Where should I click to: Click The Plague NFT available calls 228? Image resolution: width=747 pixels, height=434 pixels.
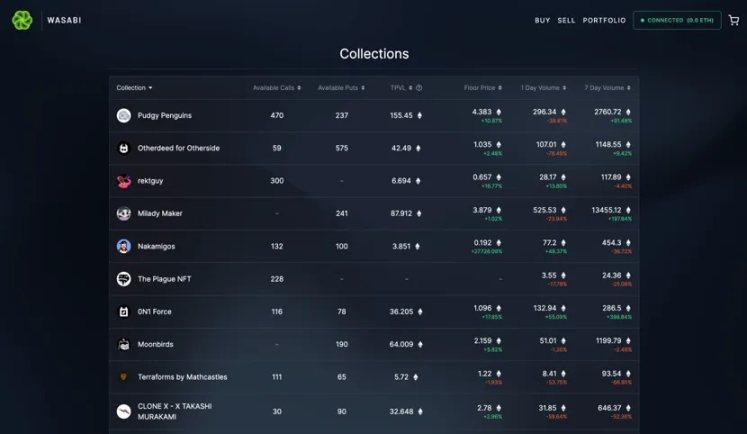pos(277,279)
